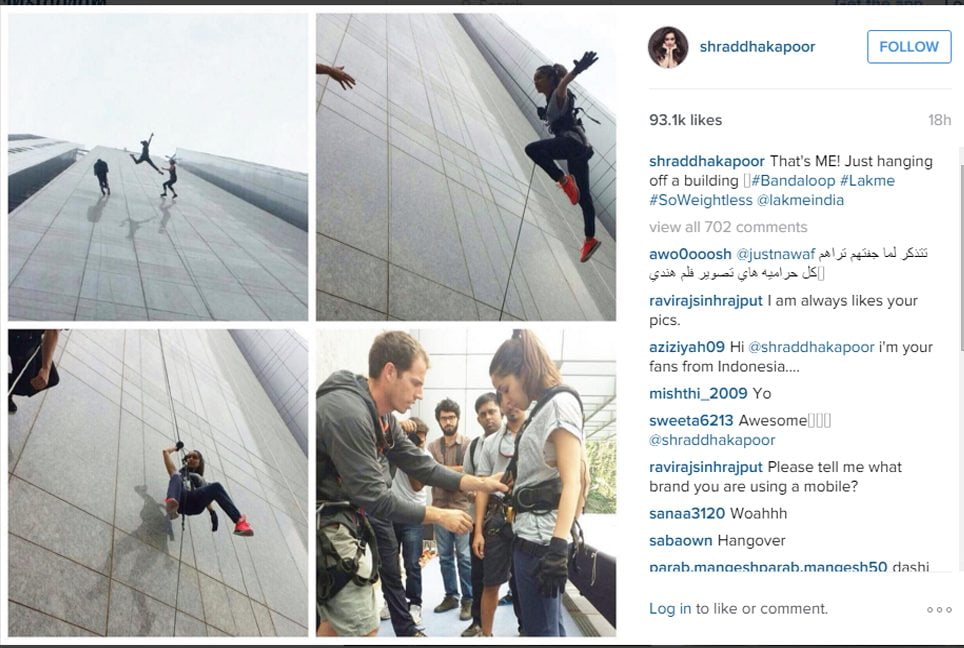Viewport: 964px width, 648px height.
Task: Open the three-dot more options menu
Action: point(939,609)
